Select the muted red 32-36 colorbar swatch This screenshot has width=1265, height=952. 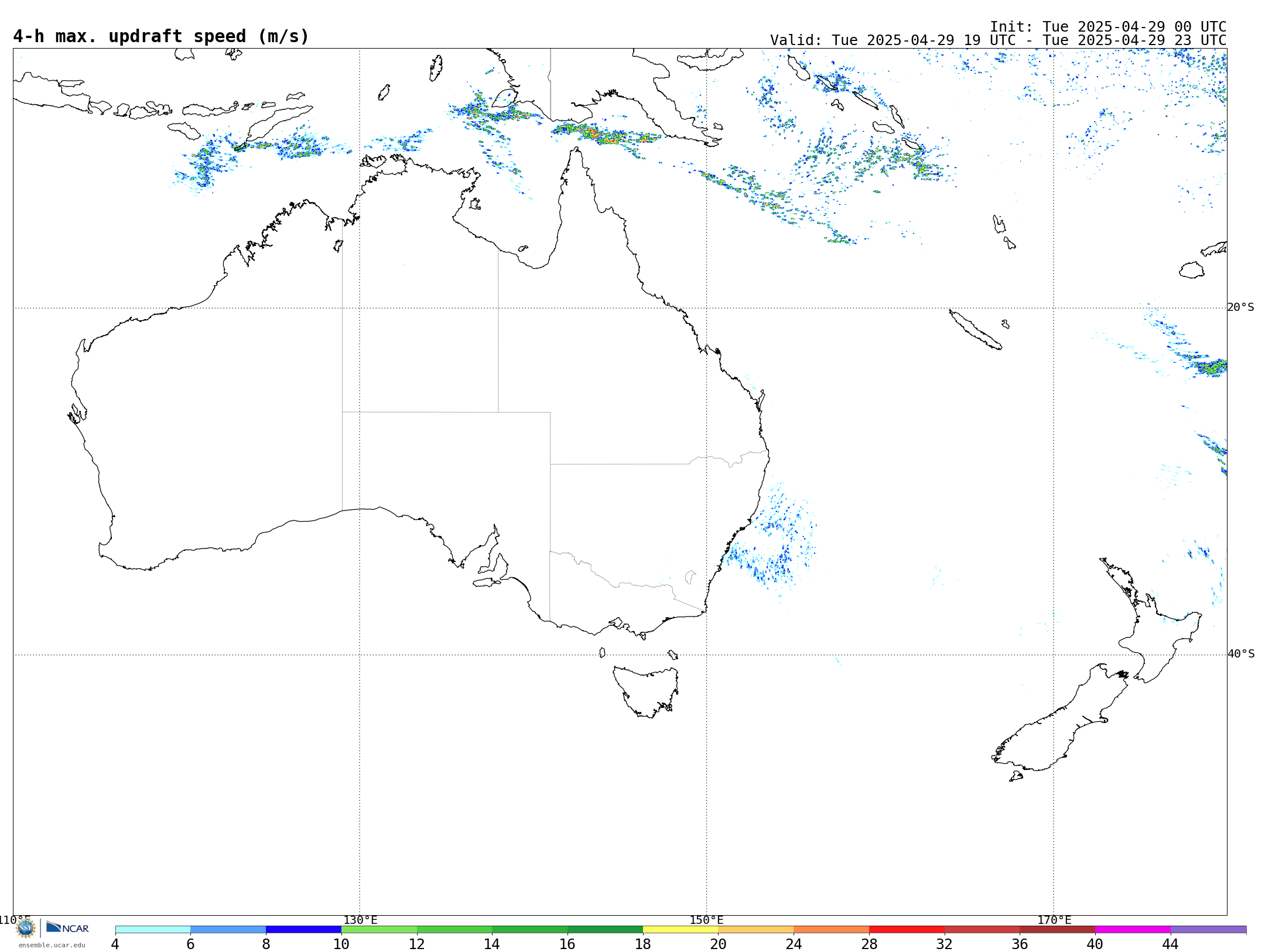pos(982,930)
